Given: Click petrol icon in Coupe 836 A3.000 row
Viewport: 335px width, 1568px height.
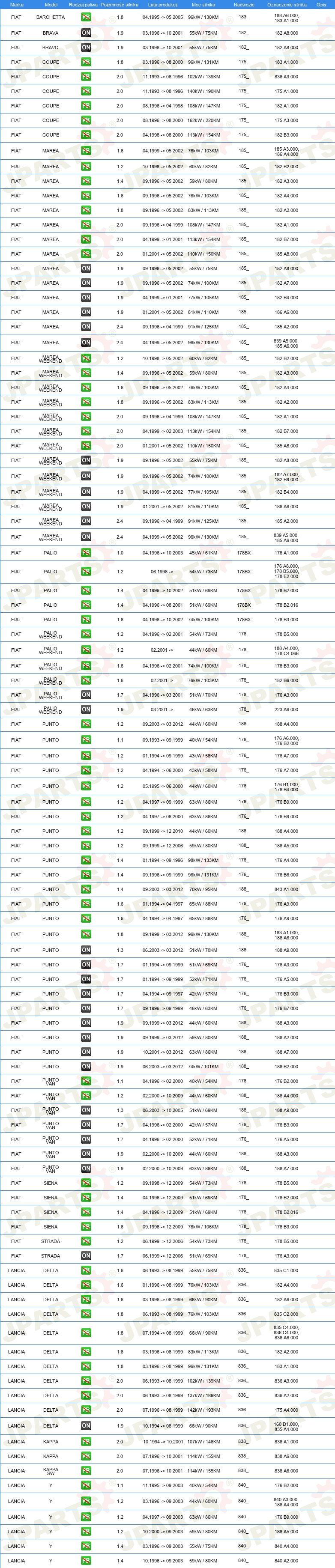Looking at the screenshot, I should [86, 77].
